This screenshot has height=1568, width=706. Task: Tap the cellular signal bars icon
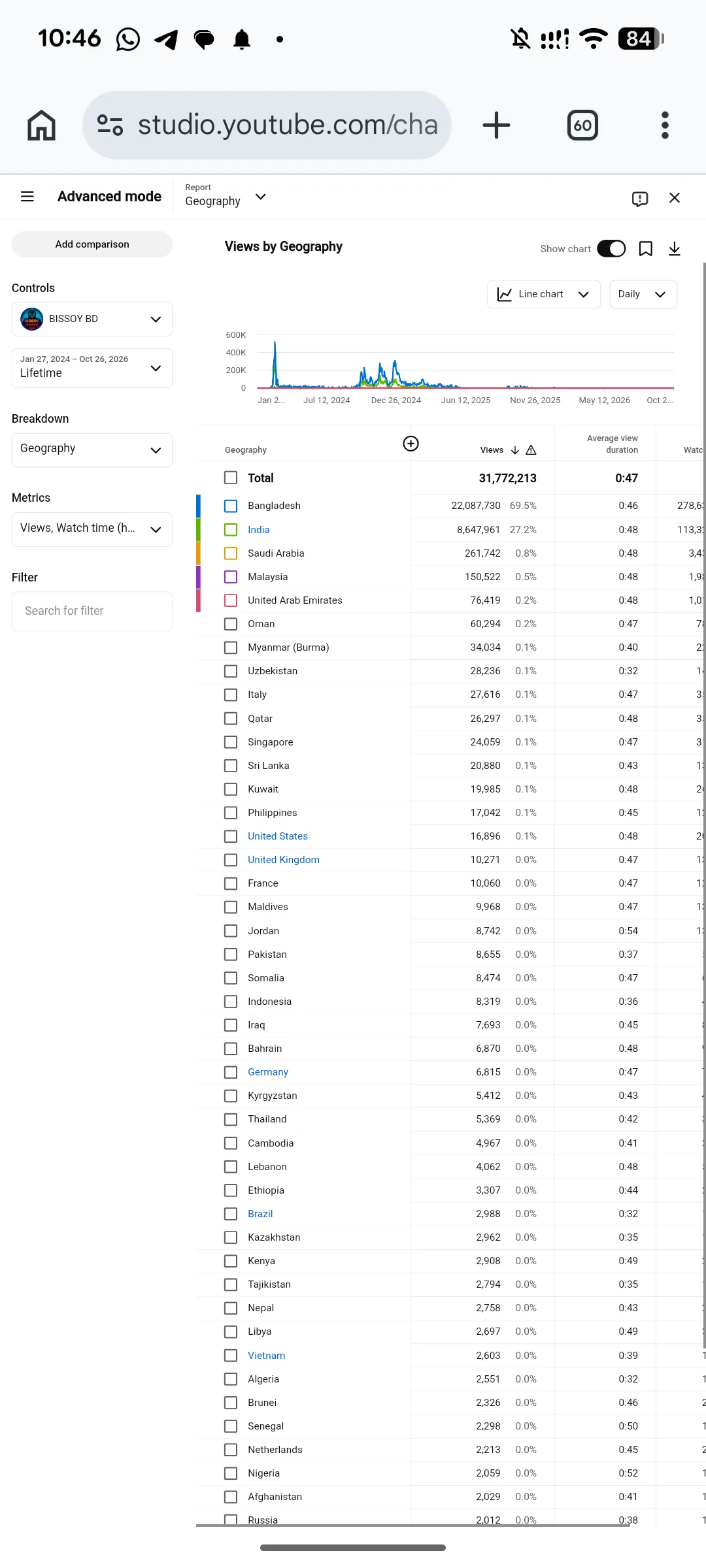click(x=555, y=39)
